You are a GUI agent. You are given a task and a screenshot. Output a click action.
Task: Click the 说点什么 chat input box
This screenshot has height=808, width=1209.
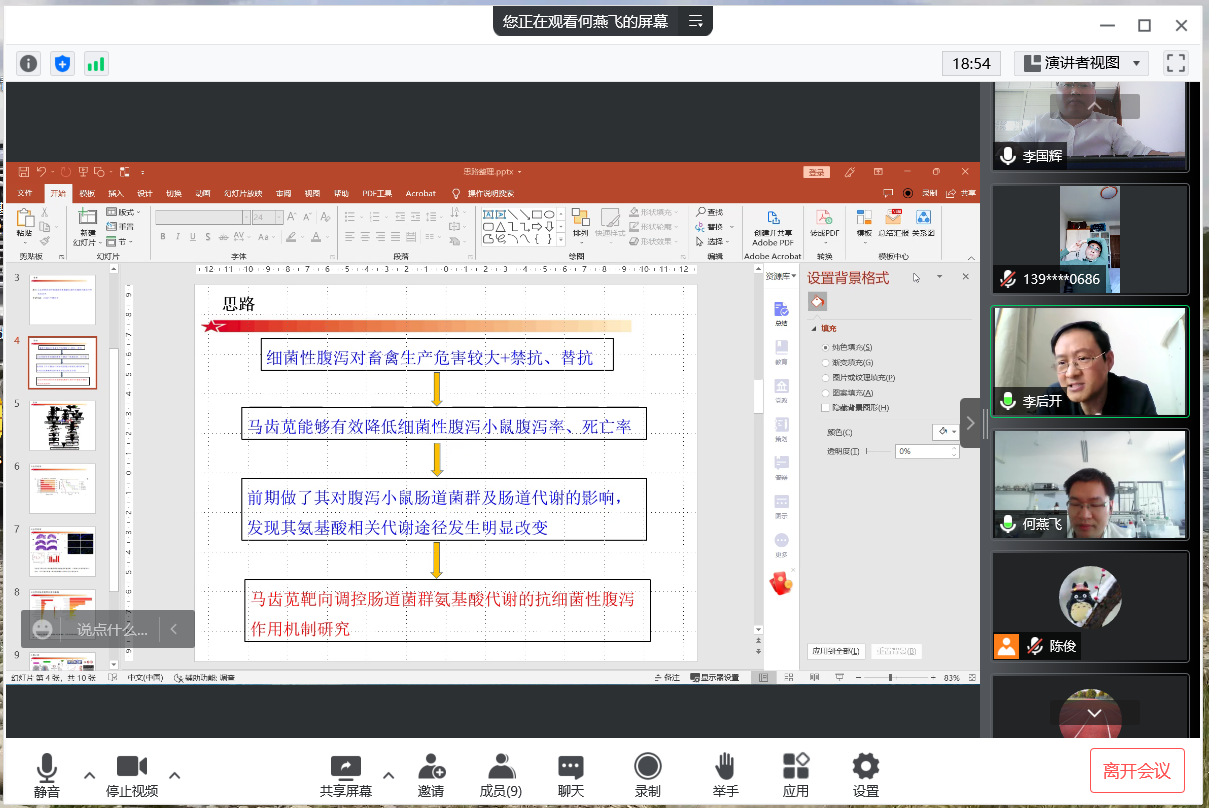110,630
